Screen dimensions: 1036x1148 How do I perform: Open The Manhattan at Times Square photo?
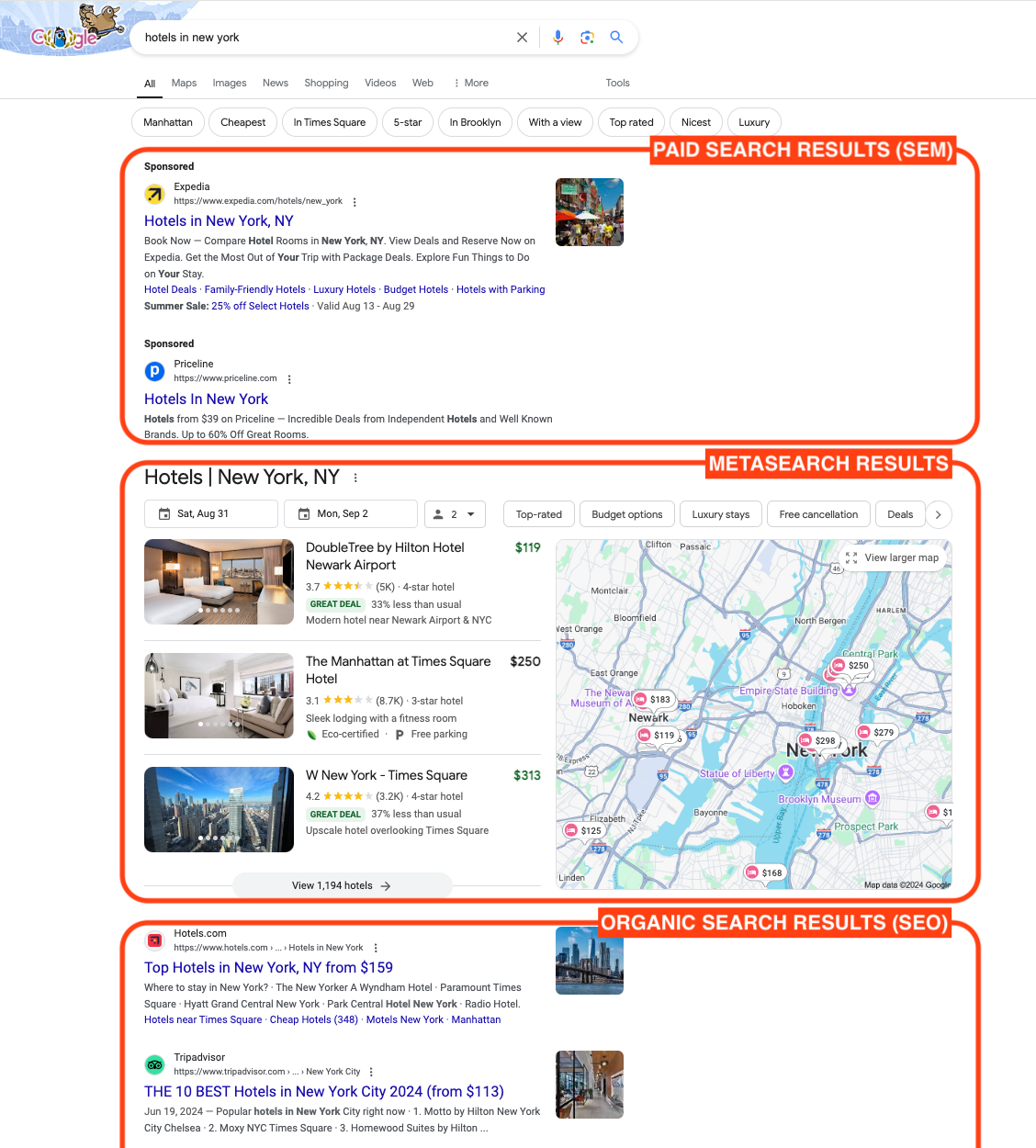219,696
